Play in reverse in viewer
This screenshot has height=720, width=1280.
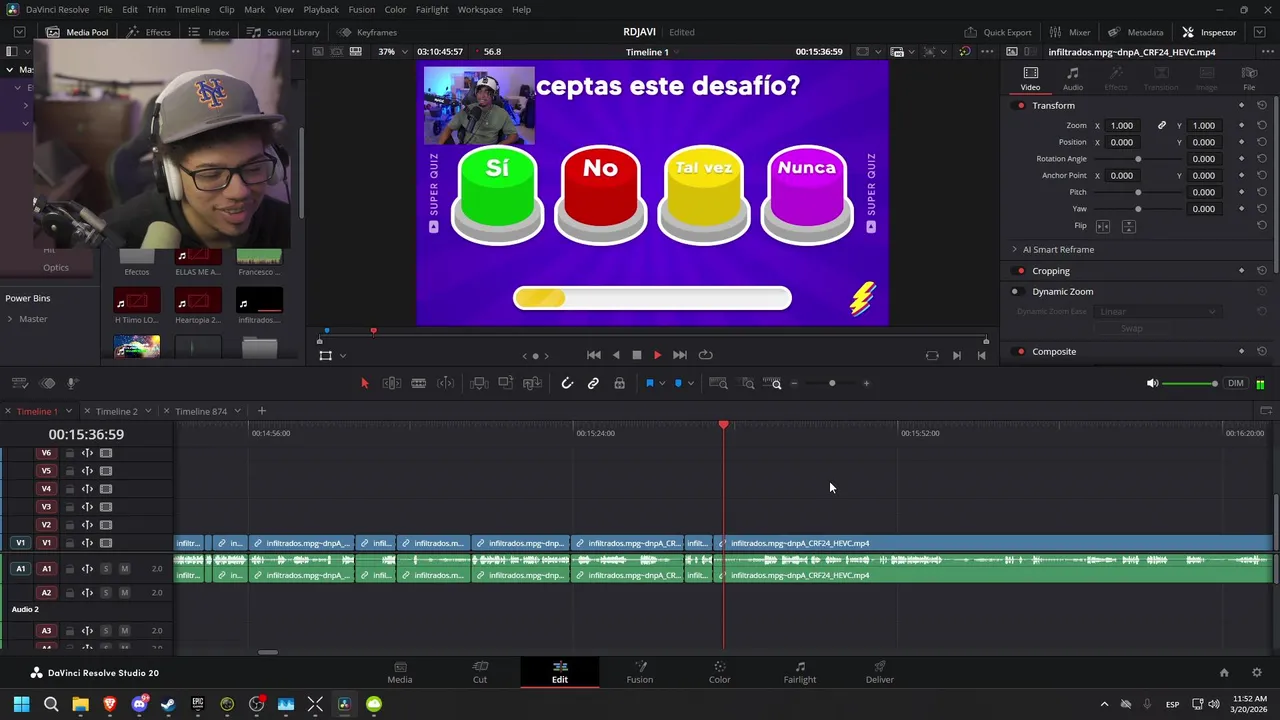(x=616, y=355)
